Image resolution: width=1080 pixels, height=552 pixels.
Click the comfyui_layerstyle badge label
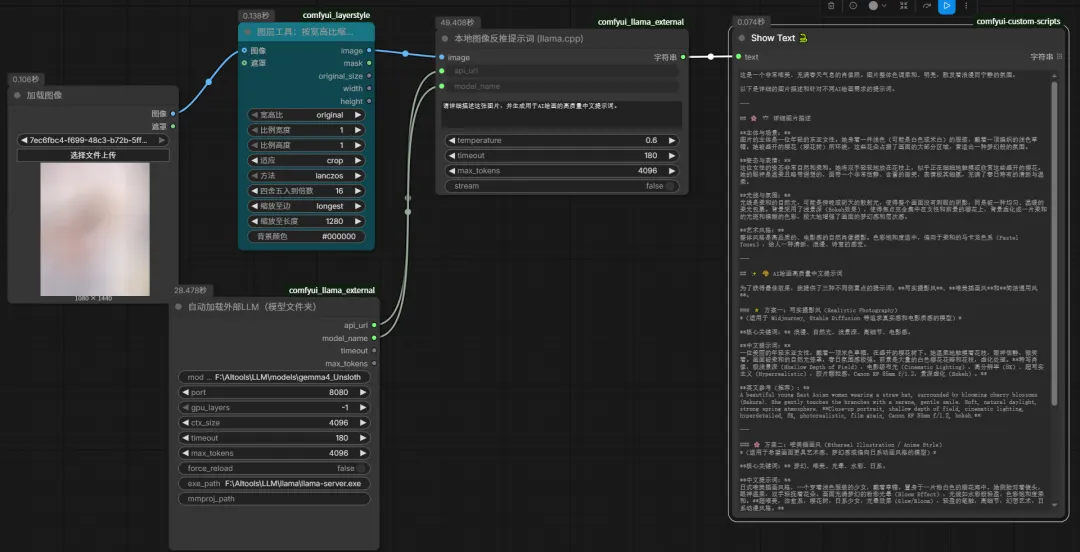(336, 15)
